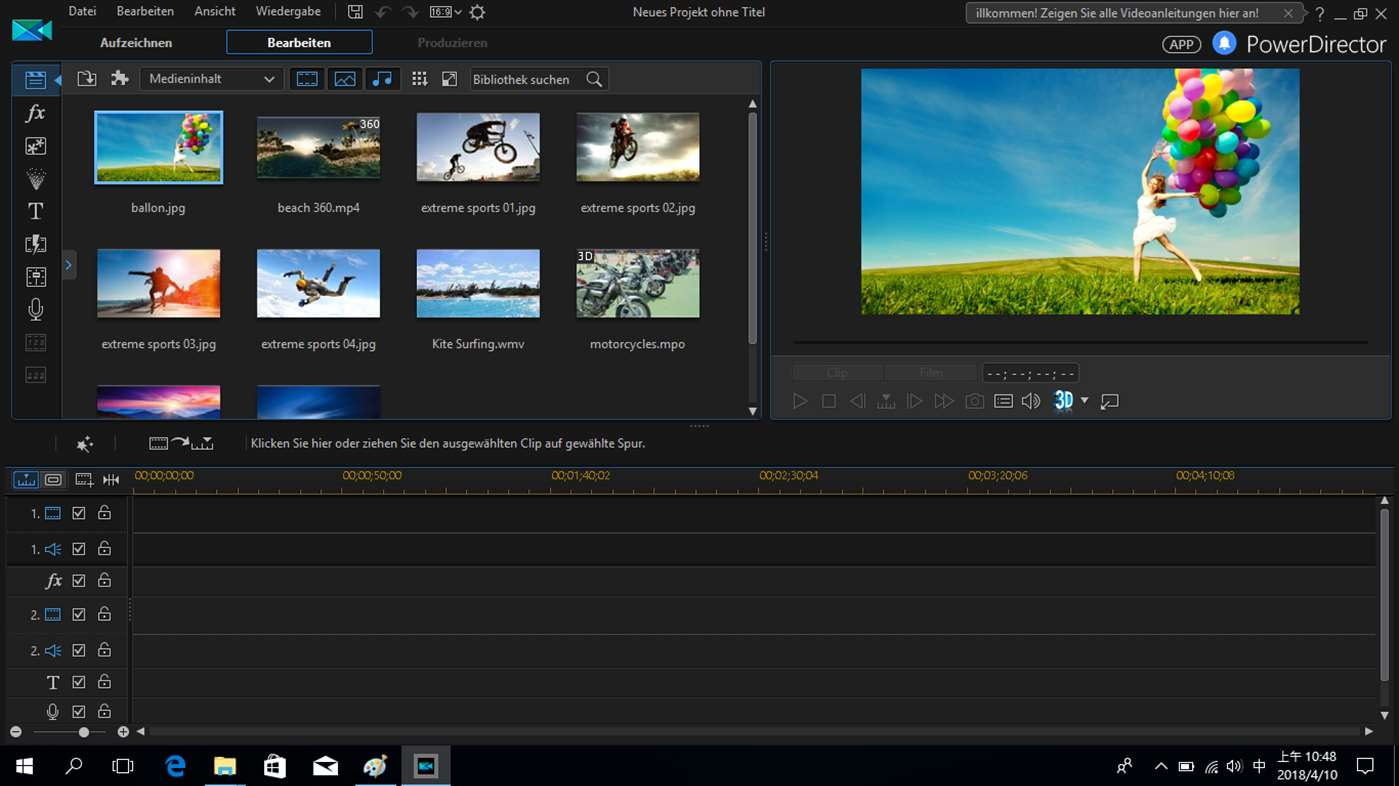The width and height of the screenshot is (1399, 786).
Task: Click the timeline zoom slider handle
Action: coord(84,732)
